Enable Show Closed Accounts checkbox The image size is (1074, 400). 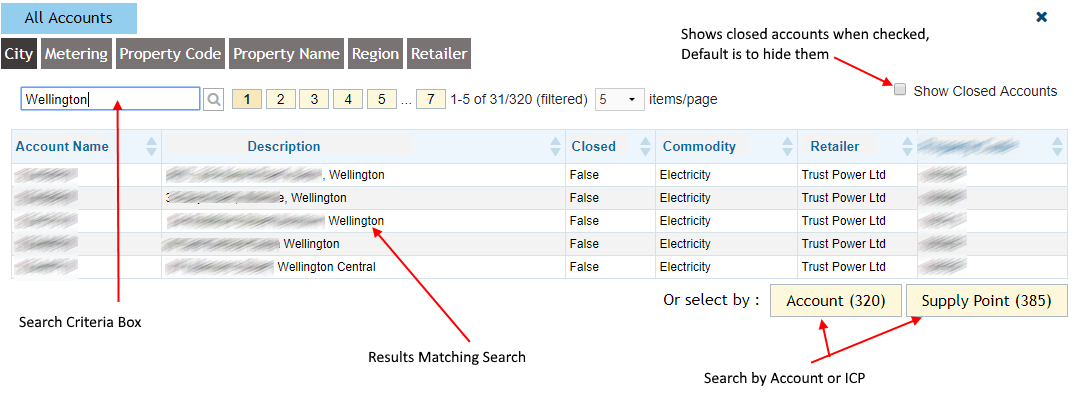point(900,90)
